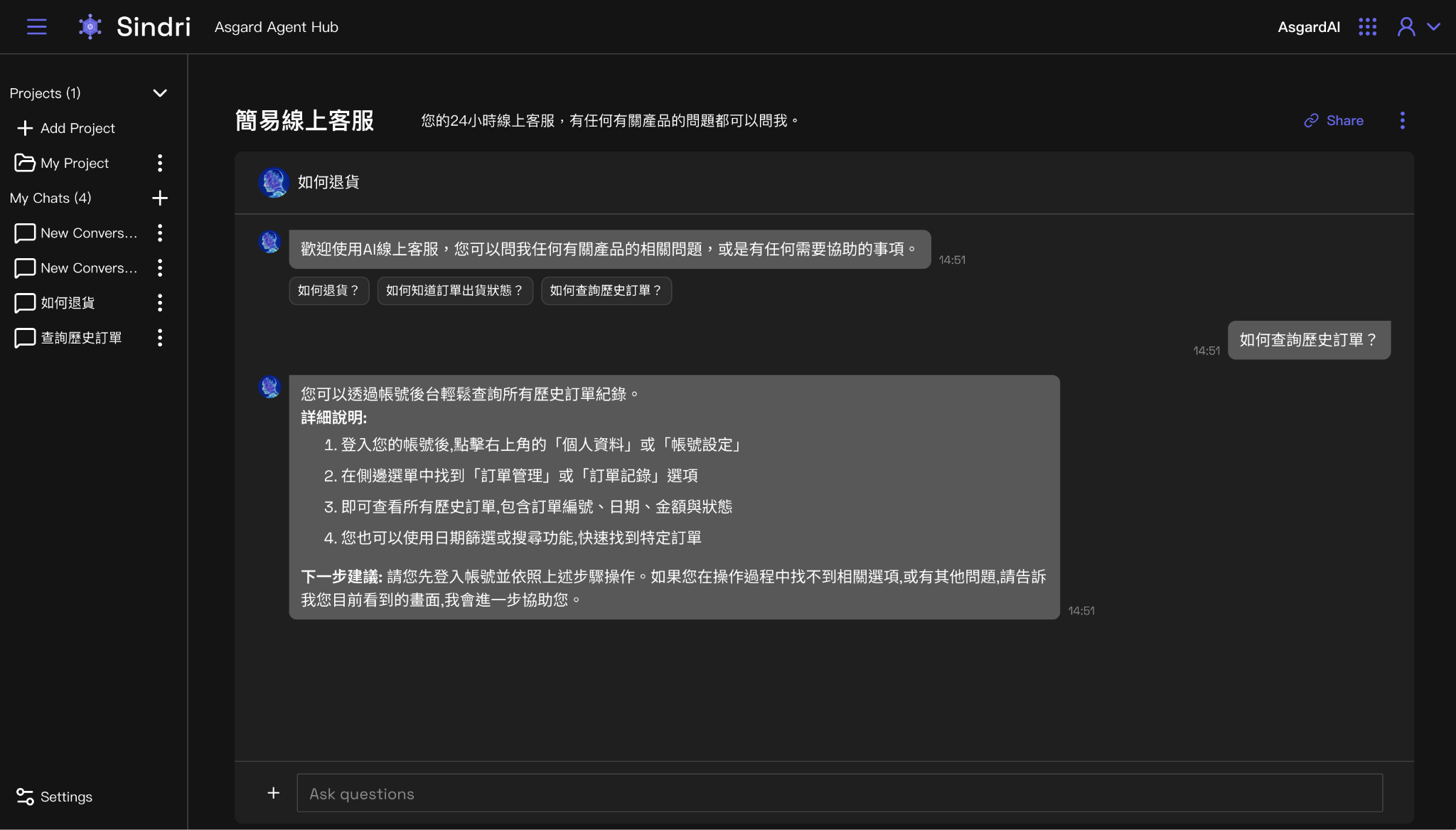Click the hamburger menu icon
Screen dimensions: 1456x830
pos(36,26)
